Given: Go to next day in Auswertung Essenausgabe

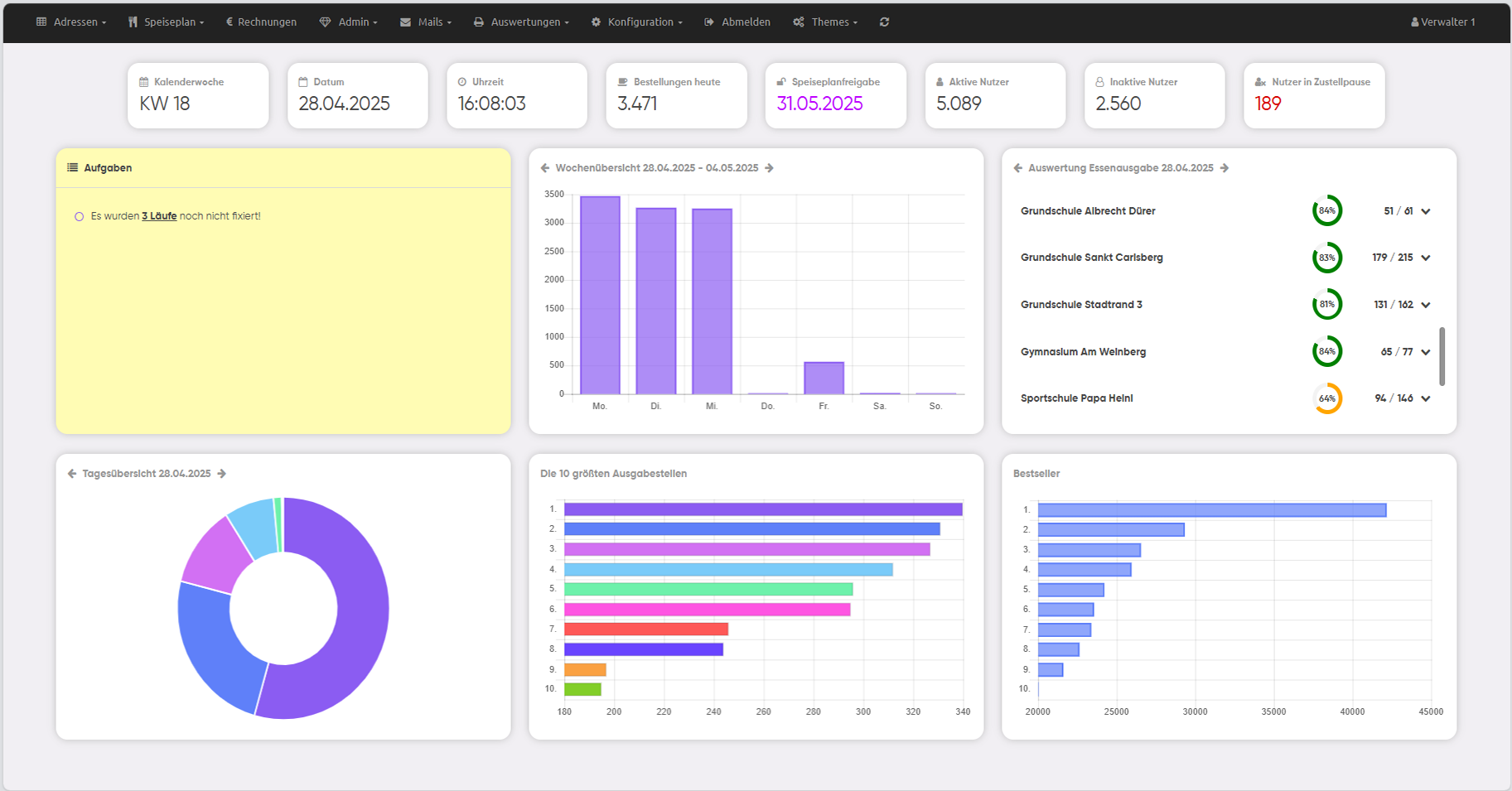Looking at the screenshot, I should 1225,168.
